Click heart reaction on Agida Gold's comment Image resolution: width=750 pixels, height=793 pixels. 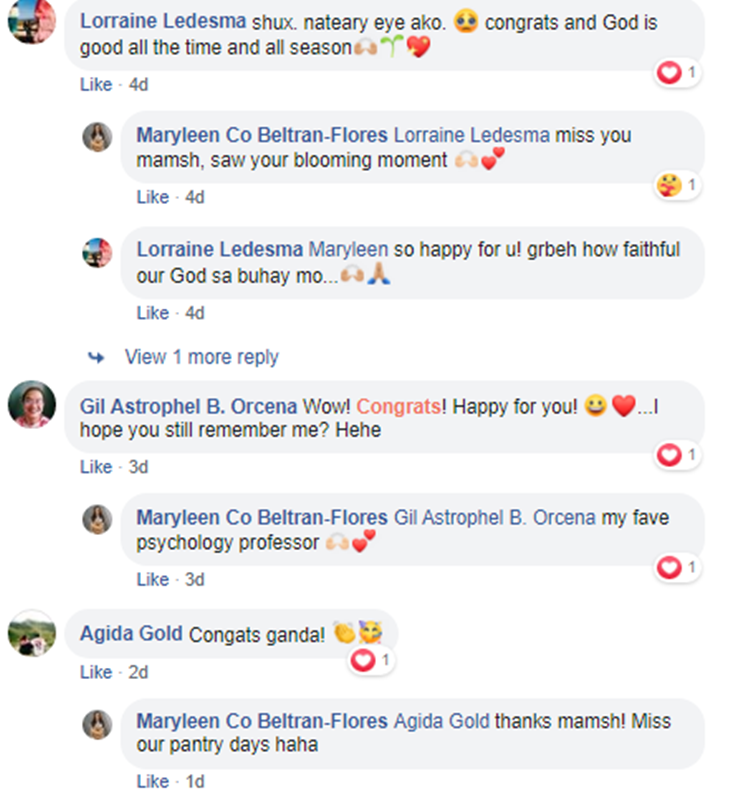371,660
